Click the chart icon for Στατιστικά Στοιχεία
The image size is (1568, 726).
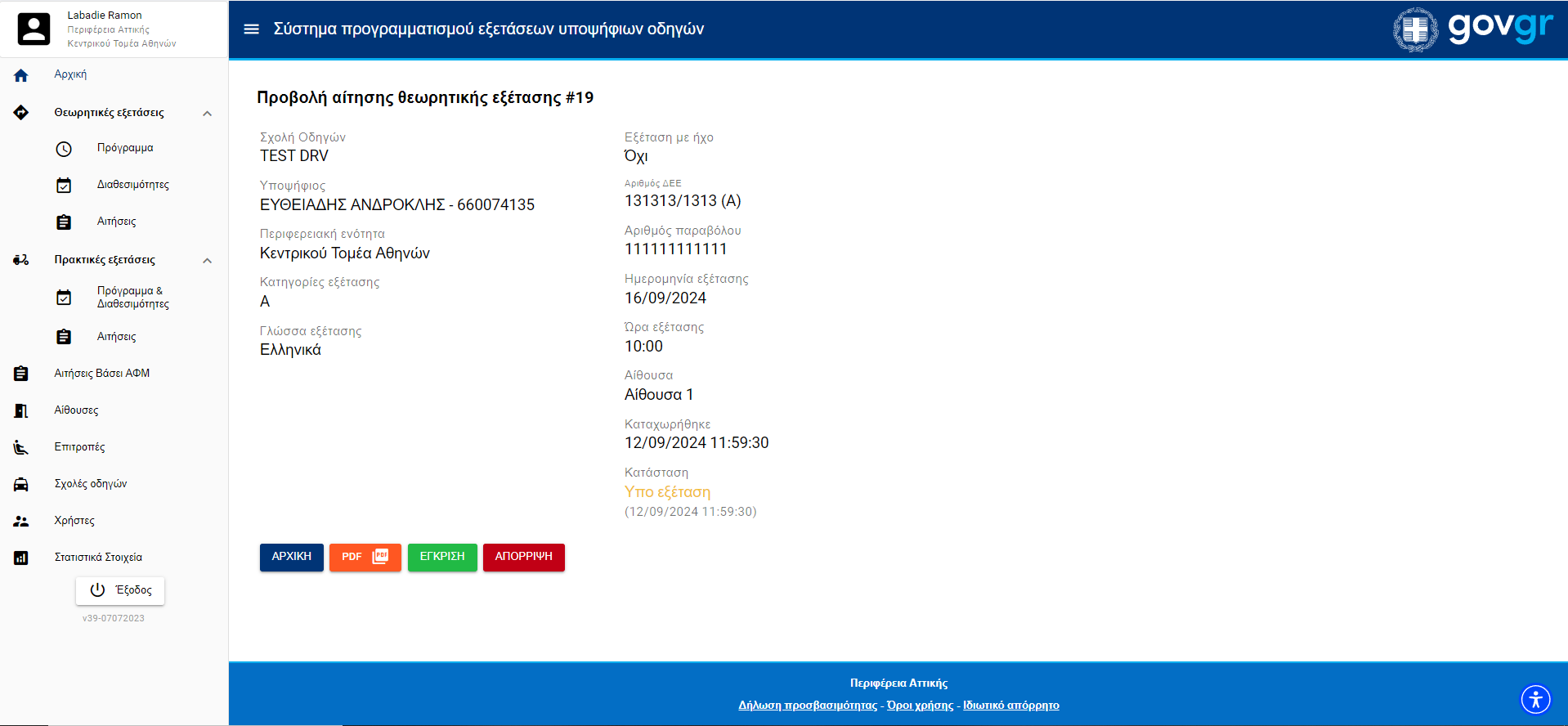21,558
